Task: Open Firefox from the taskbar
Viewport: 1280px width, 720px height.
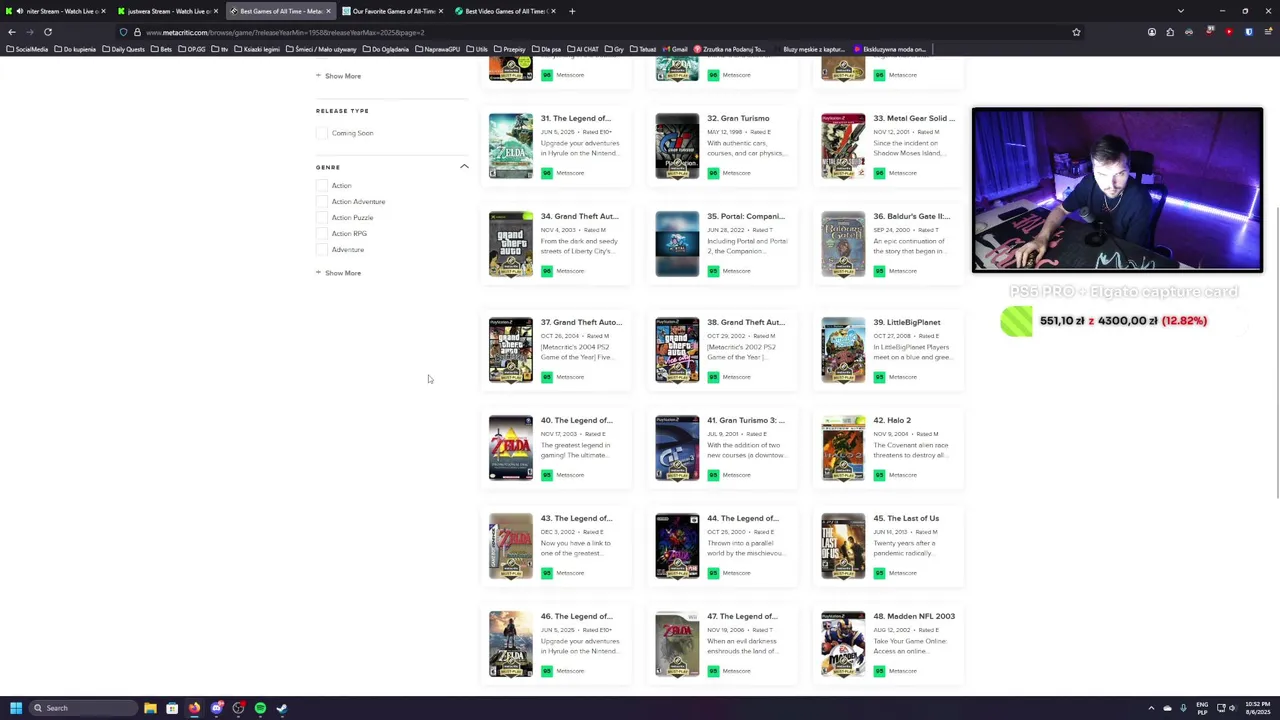Action: [x=194, y=708]
